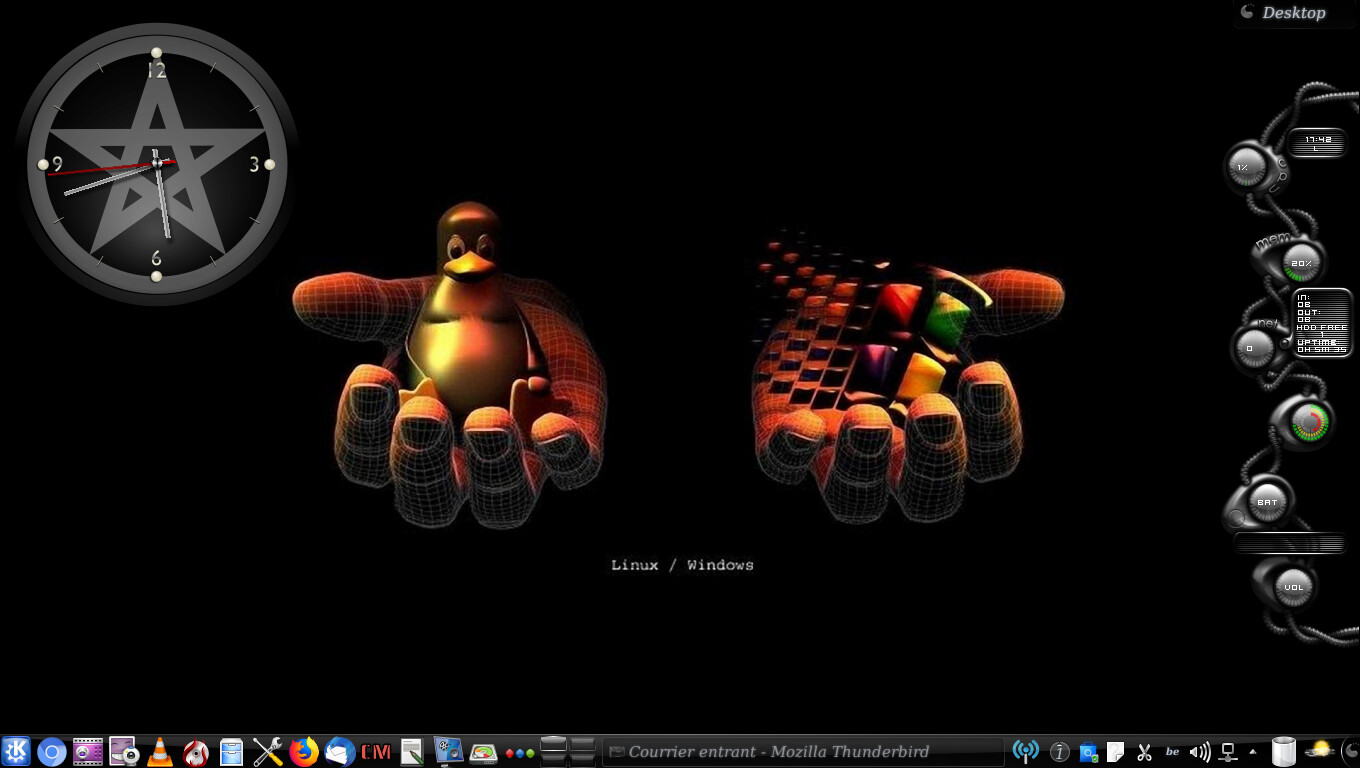Click the mem 20% gauge
This screenshot has height=768, width=1360.
tap(1301, 263)
